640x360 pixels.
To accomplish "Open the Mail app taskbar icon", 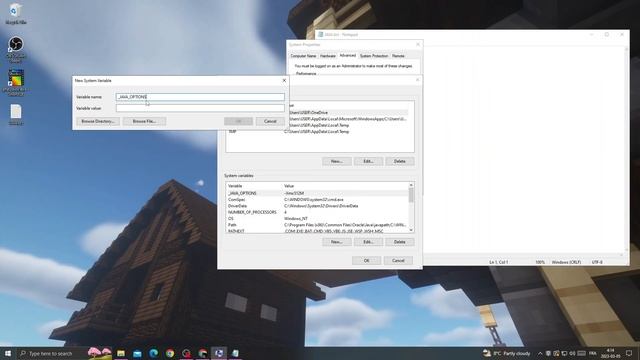I will click(x=137, y=353).
